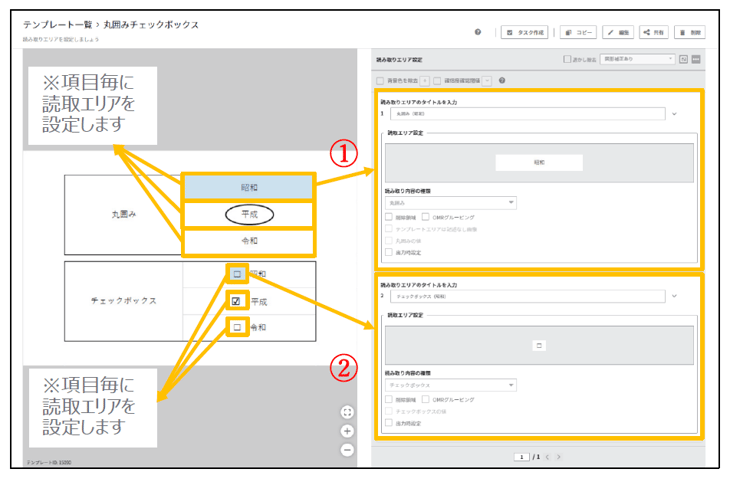Click テンプレート一覧 breadcrumb link
Image resolution: width=730 pixels, height=482 pixels.
[x=58, y=24]
